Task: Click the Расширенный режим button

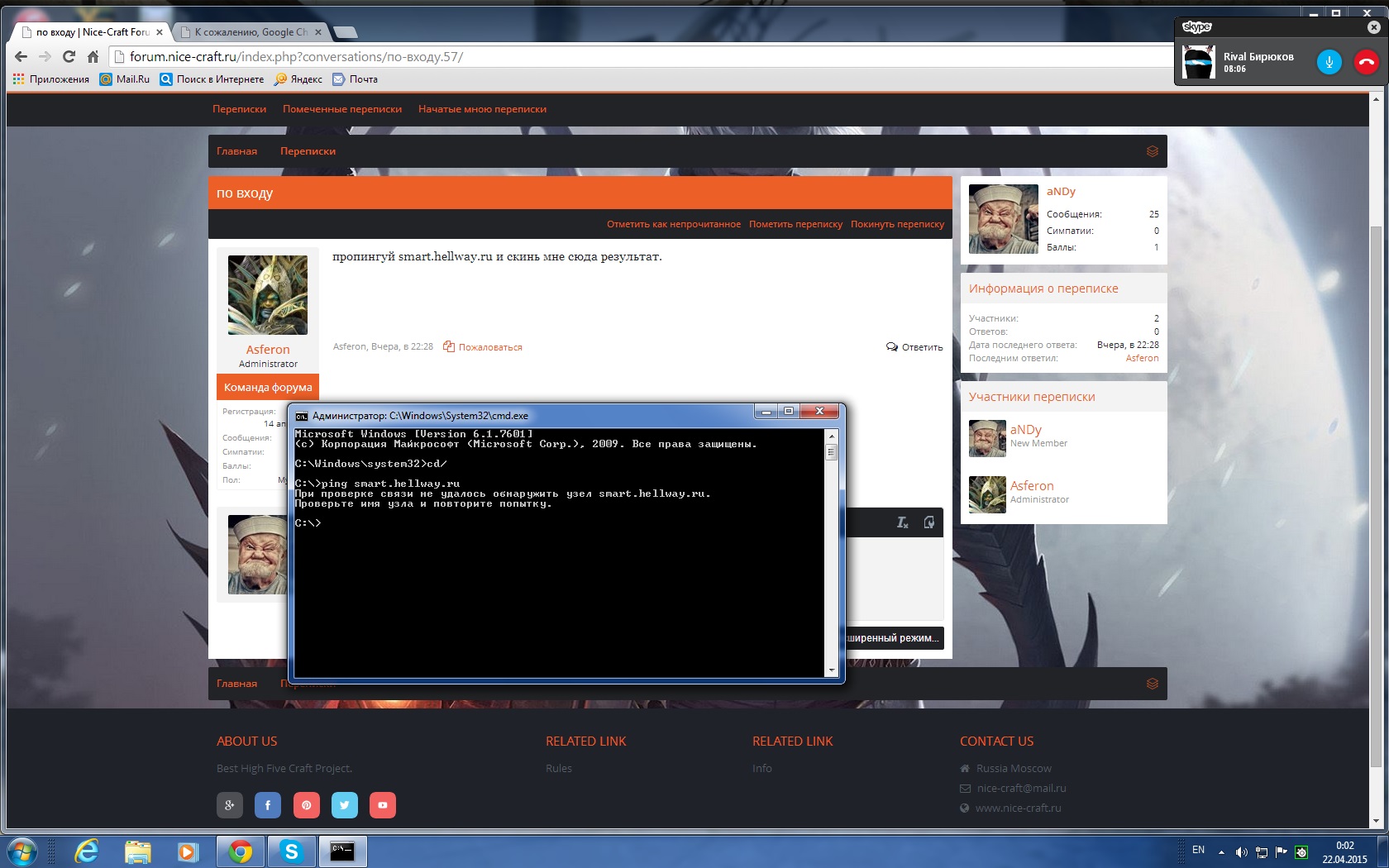Action: 893,638
